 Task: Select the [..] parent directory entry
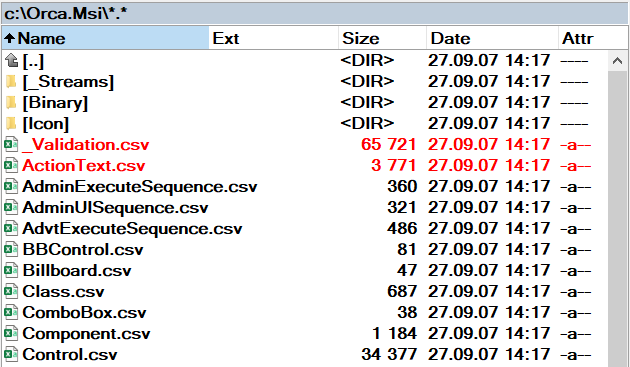33,61
